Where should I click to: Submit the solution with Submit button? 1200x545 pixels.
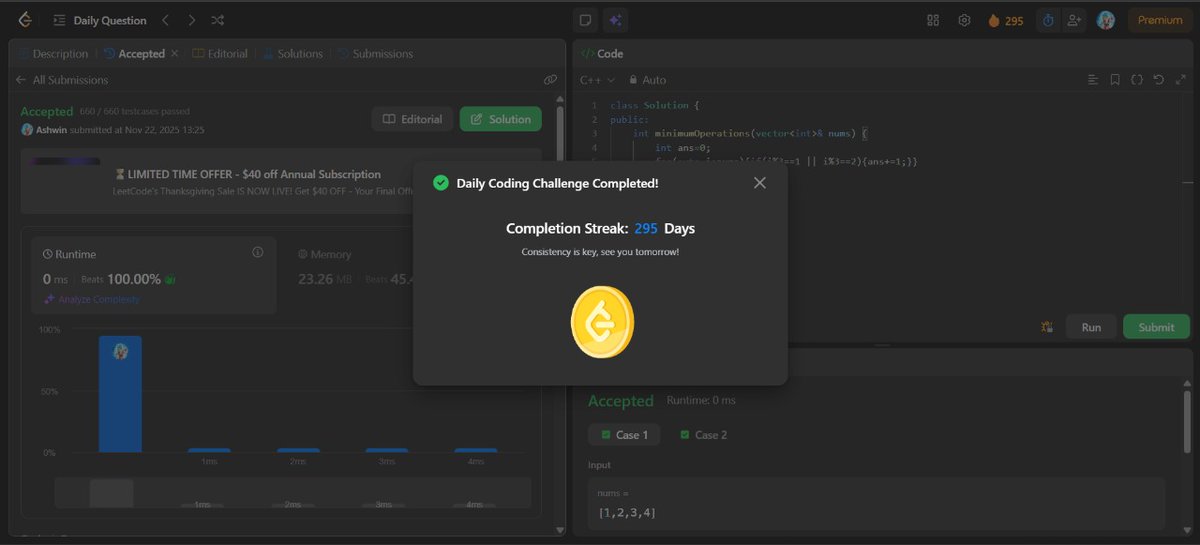click(x=1156, y=327)
